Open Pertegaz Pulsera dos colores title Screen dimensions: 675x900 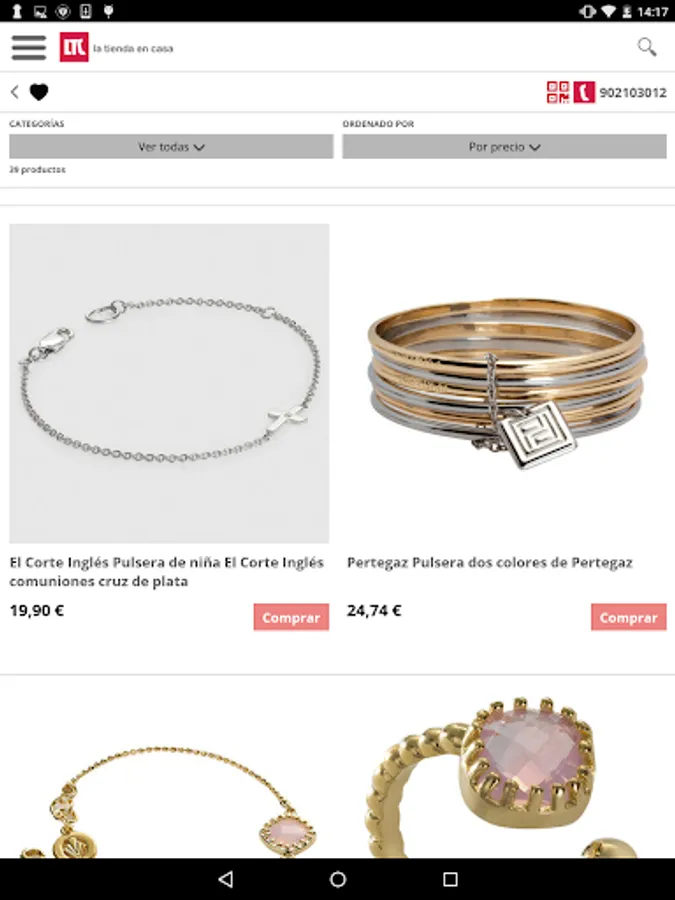(490, 562)
